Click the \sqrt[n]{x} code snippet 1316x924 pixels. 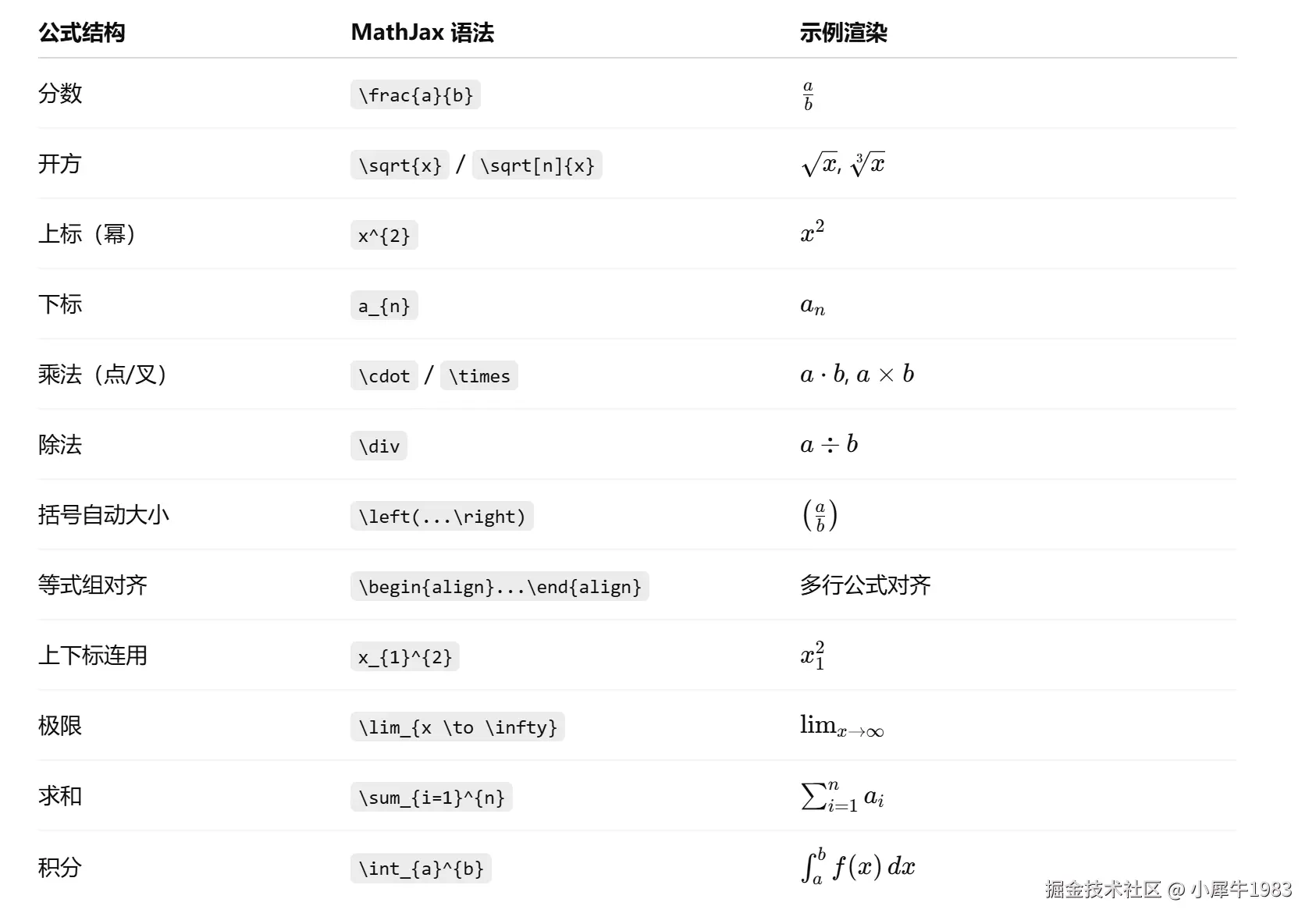537,165
